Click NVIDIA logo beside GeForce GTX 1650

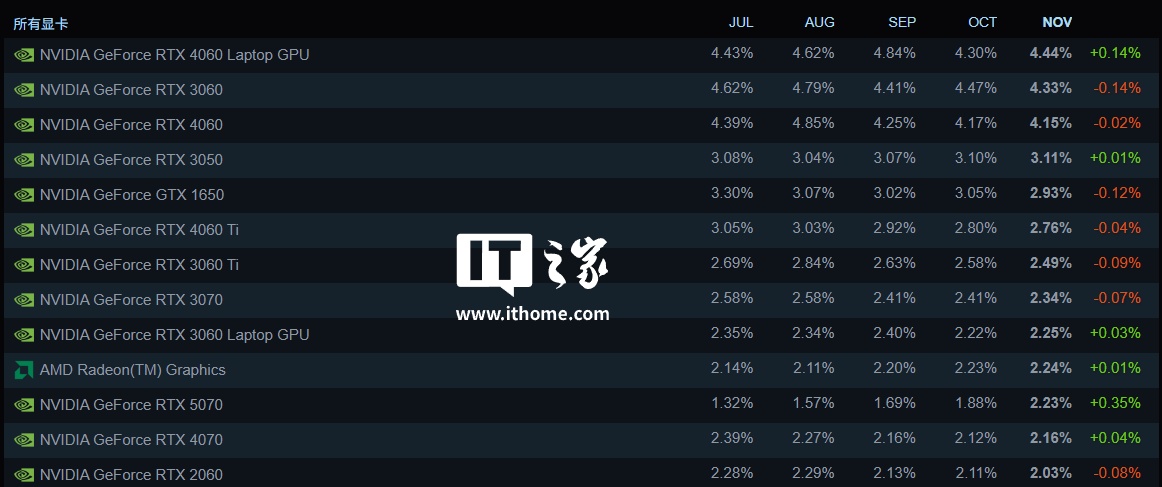coord(24,195)
